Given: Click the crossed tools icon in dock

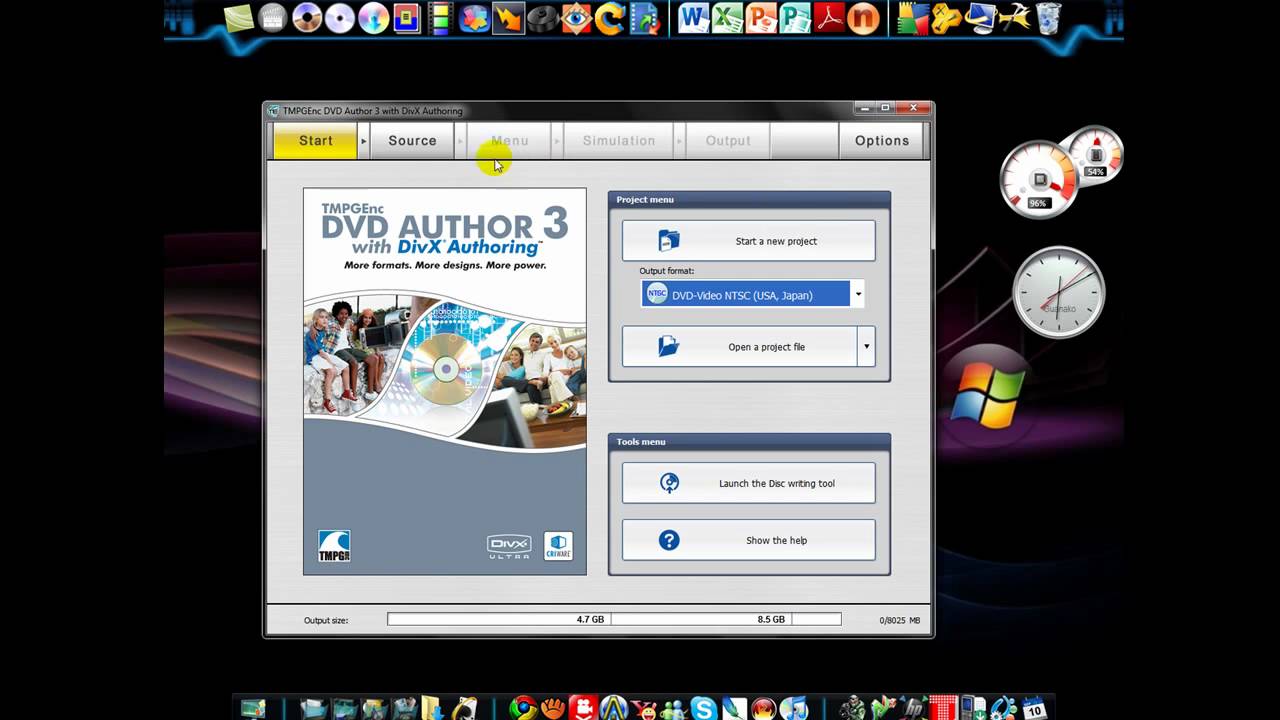Looking at the screenshot, I should 1015,18.
